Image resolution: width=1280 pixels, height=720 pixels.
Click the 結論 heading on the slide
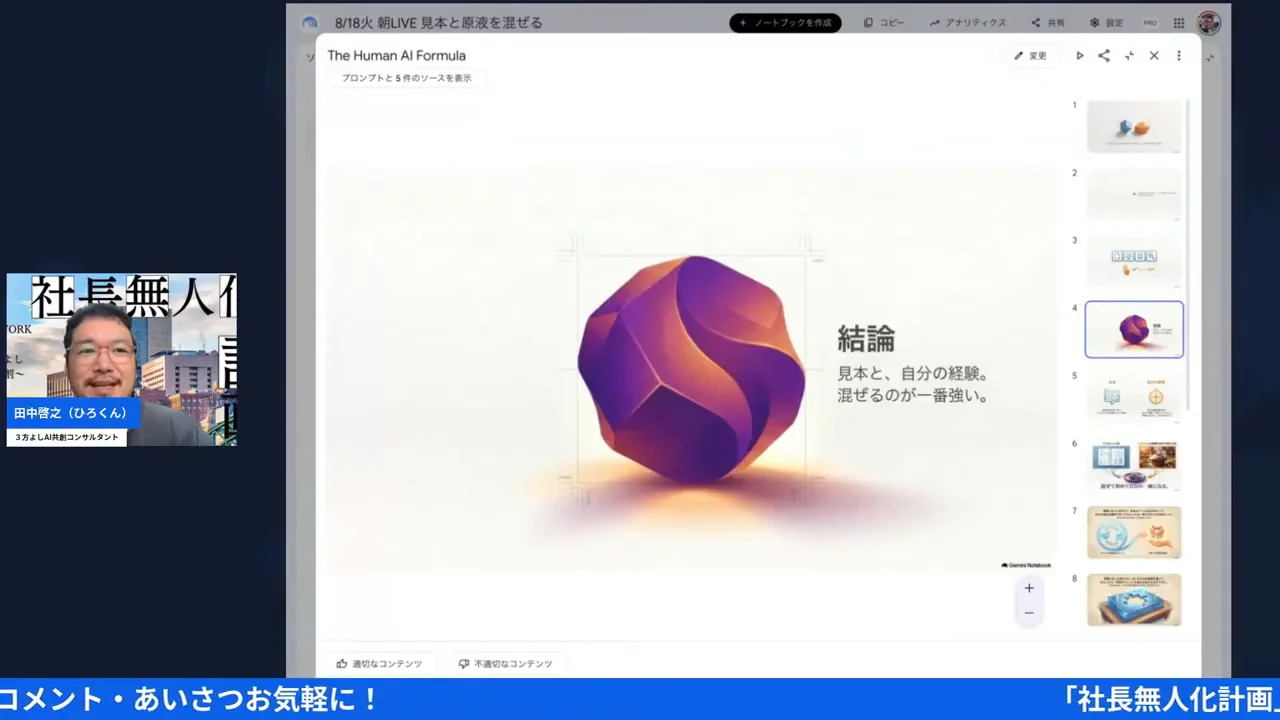point(866,340)
